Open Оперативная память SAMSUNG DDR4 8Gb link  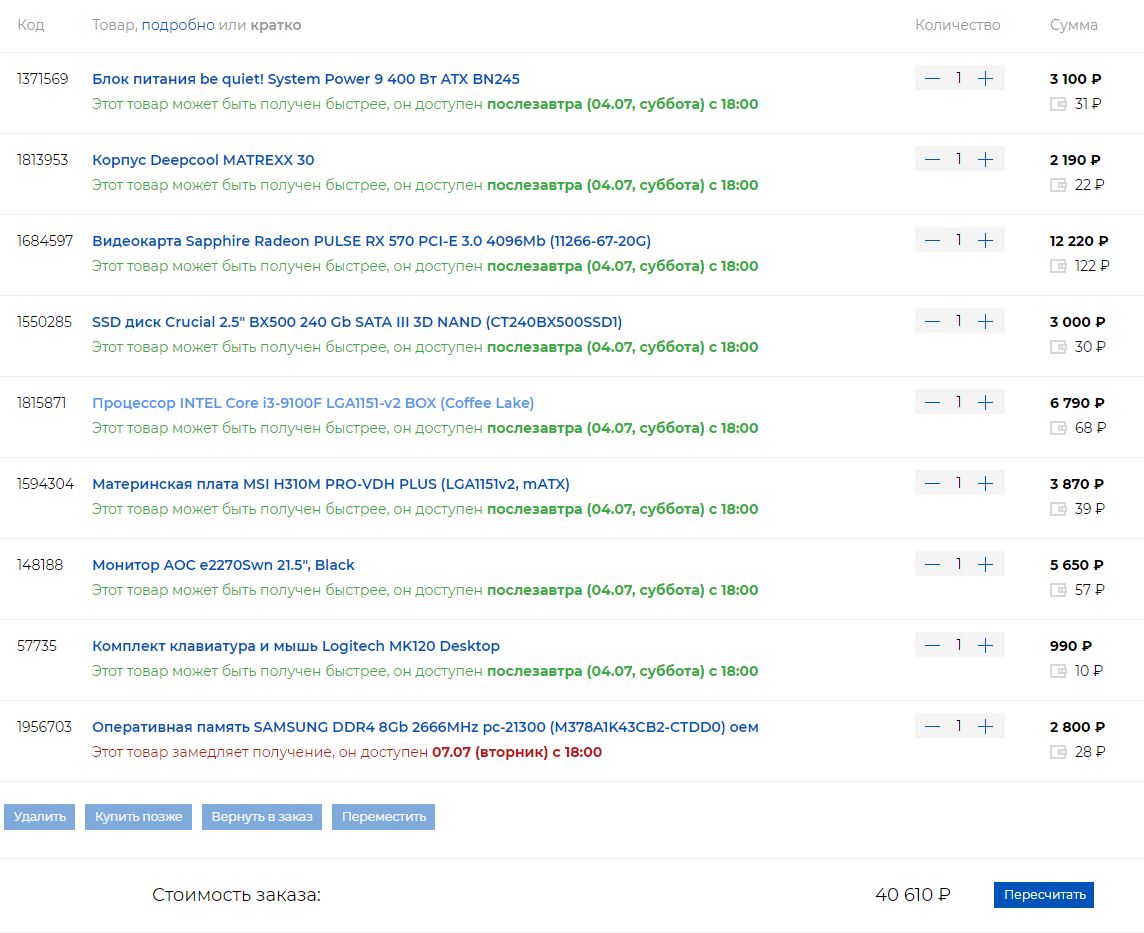[x=425, y=727]
